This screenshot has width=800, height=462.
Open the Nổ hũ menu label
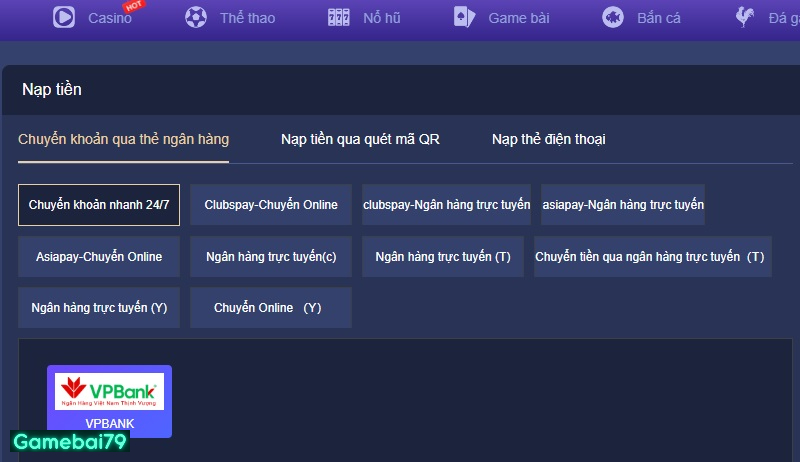[x=382, y=18]
